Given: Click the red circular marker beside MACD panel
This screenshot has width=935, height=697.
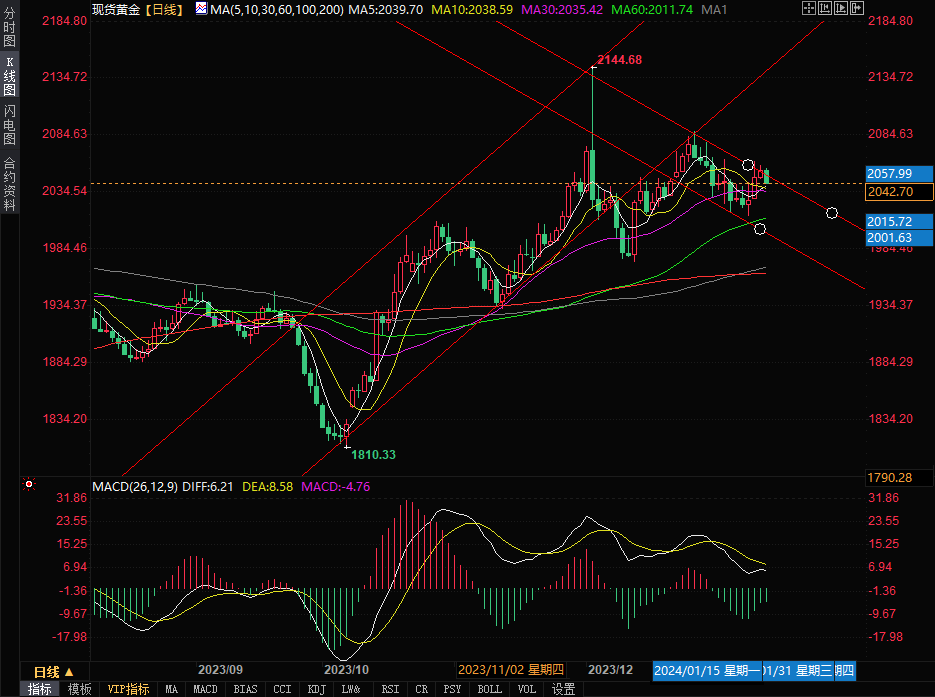Looking at the screenshot, I should (29, 485).
